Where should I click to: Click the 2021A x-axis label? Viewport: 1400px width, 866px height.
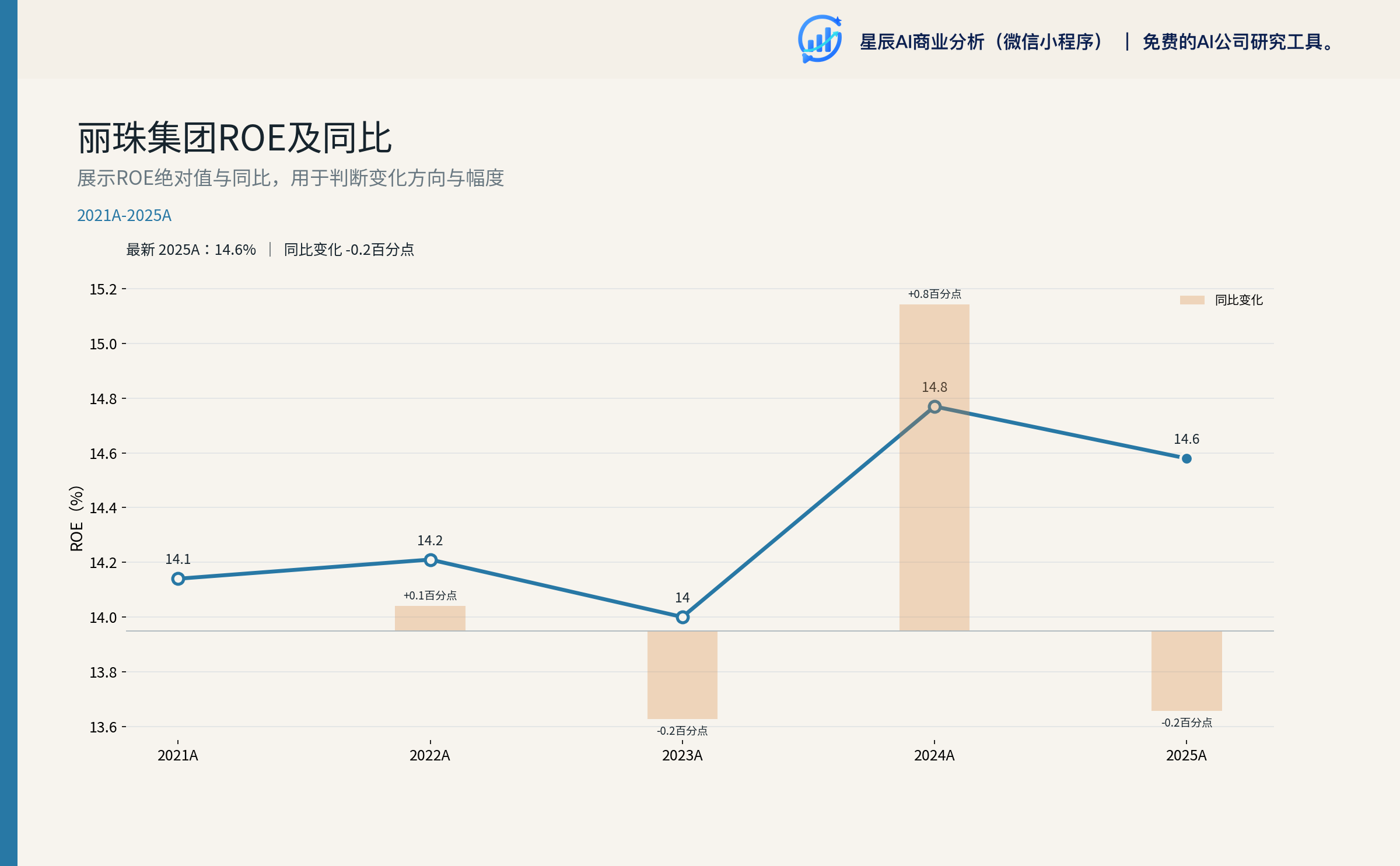point(178,755)
